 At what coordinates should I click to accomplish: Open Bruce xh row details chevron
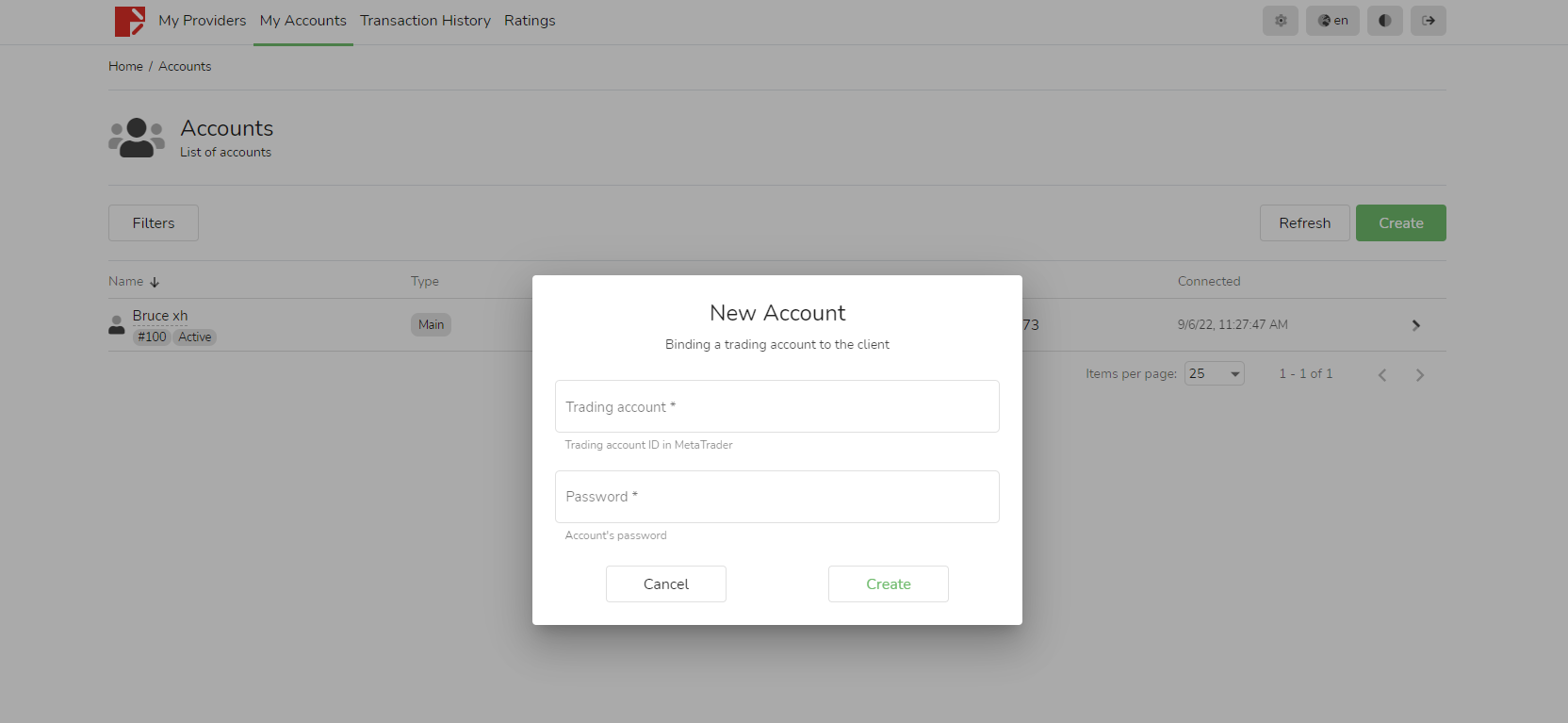[1415, 325]
